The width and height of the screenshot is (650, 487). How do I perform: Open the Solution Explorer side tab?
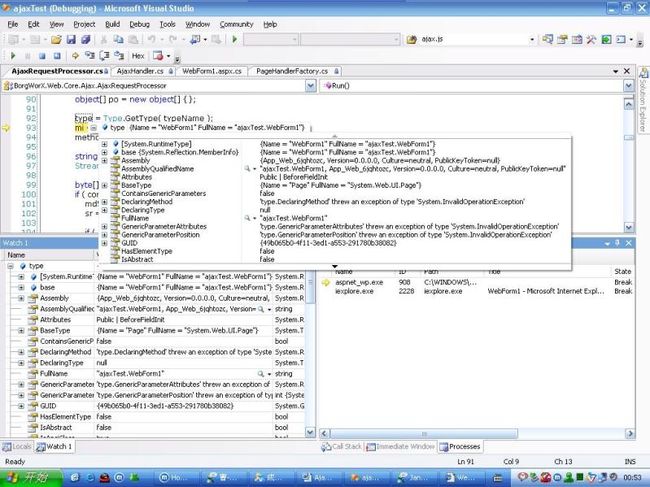click(x=643, y=99)
